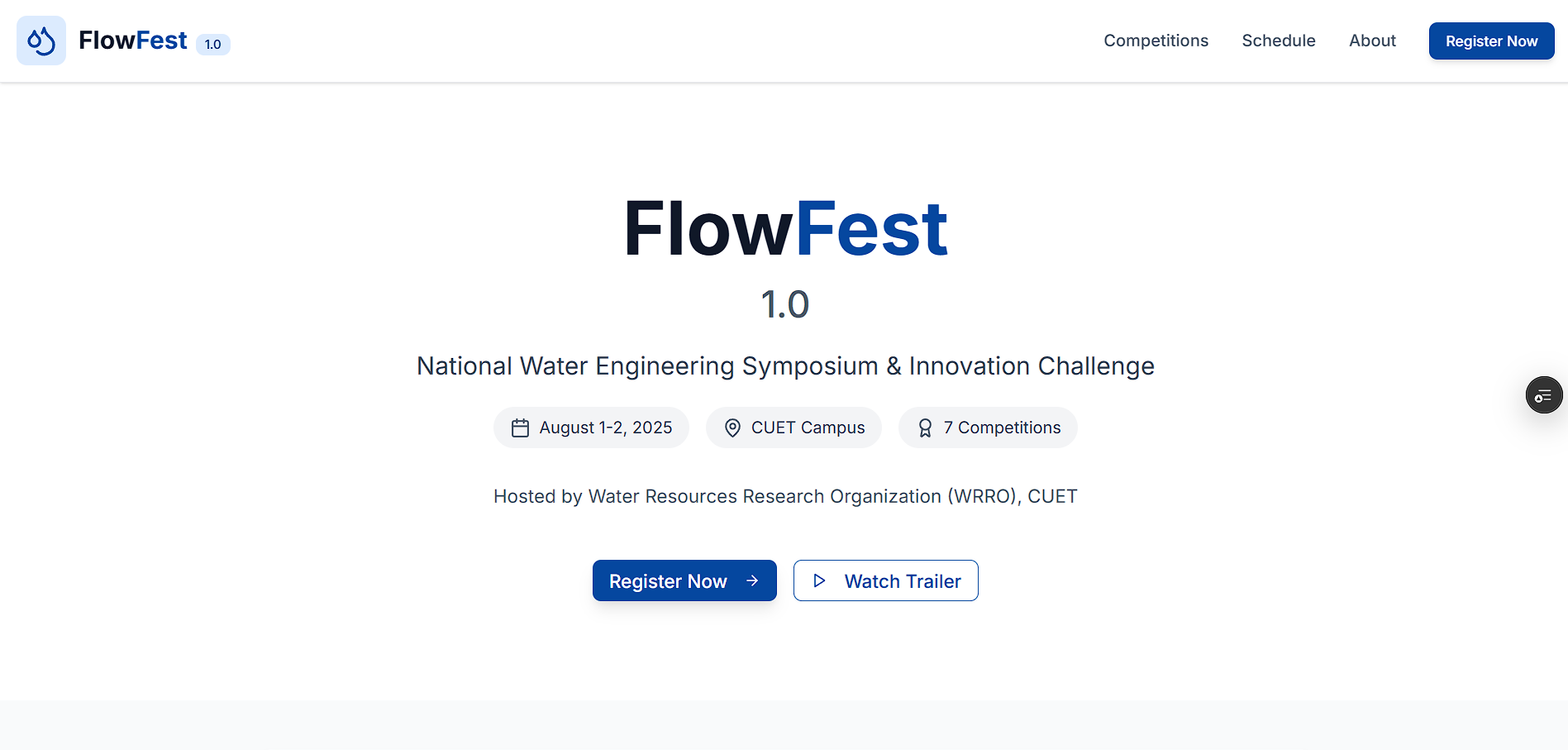Click the large Register Now hero button
Image resolution: width=1568 pixels, height=750 pixels.
684,580
